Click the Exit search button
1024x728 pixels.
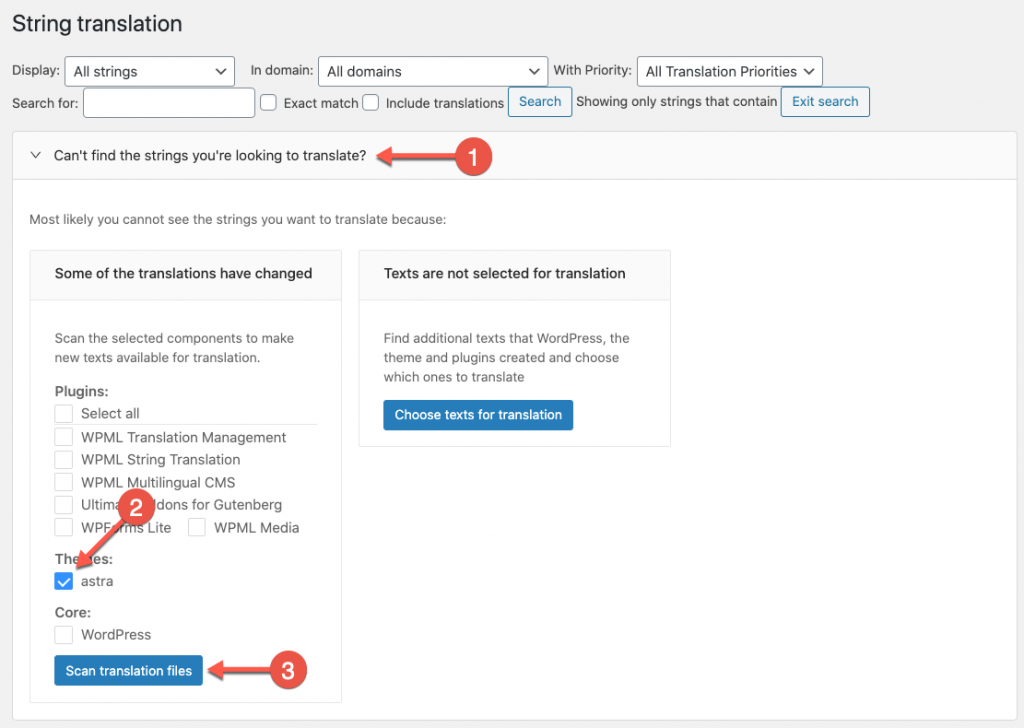825,102
